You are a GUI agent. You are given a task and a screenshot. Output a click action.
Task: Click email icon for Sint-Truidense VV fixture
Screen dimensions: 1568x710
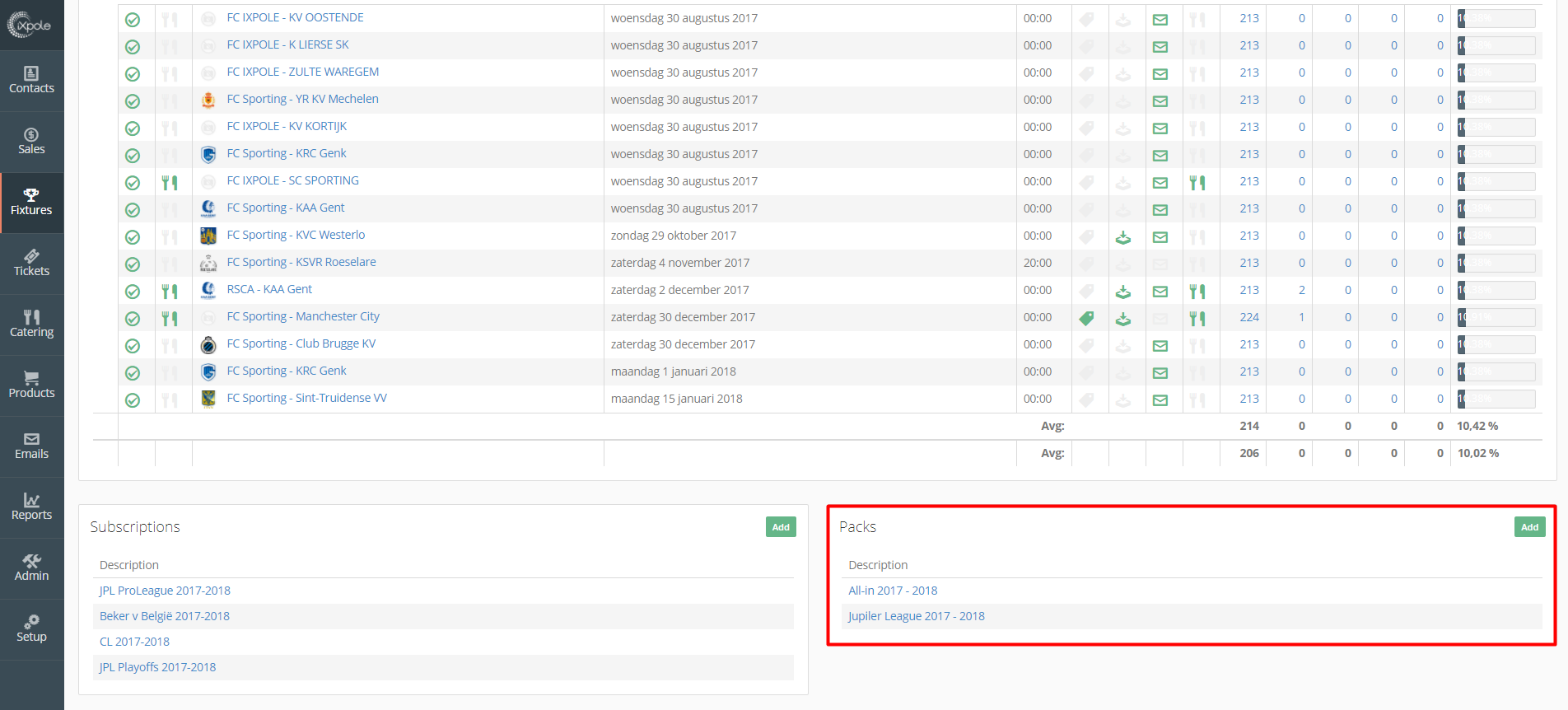click(x=1160, y=400)
